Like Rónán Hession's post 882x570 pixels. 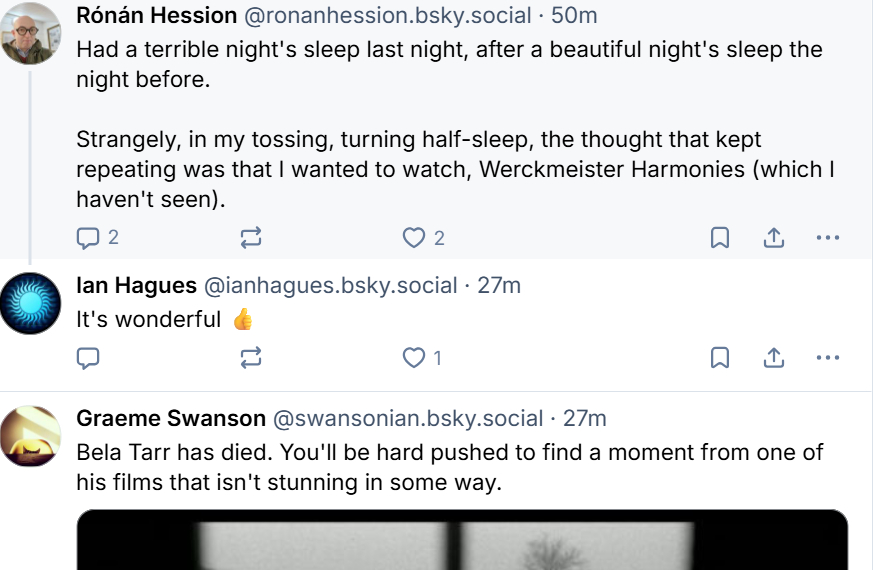click(x=414, y=238)
